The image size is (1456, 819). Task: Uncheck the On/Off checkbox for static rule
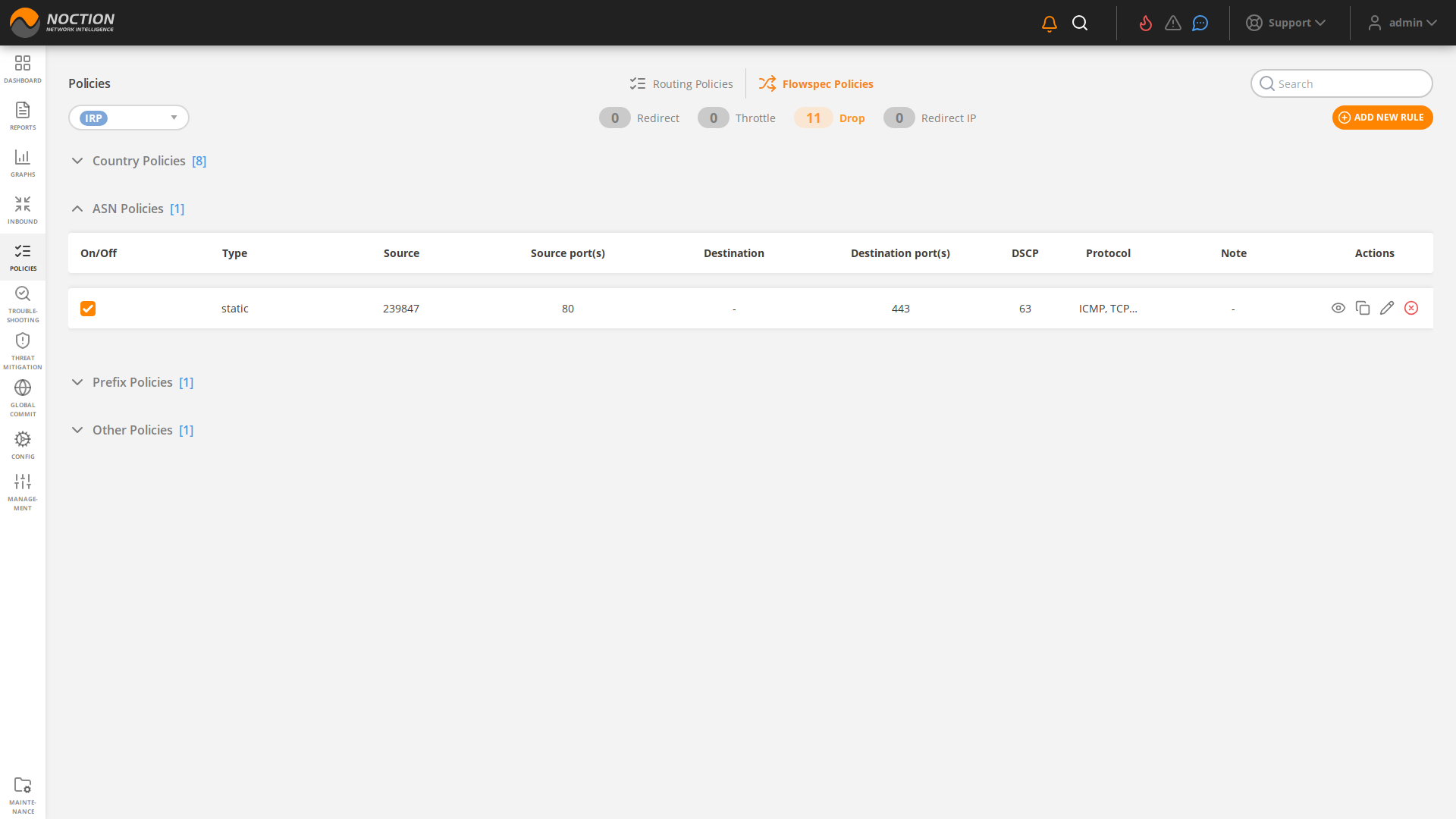pyautogui.click(x=88, y=309)
